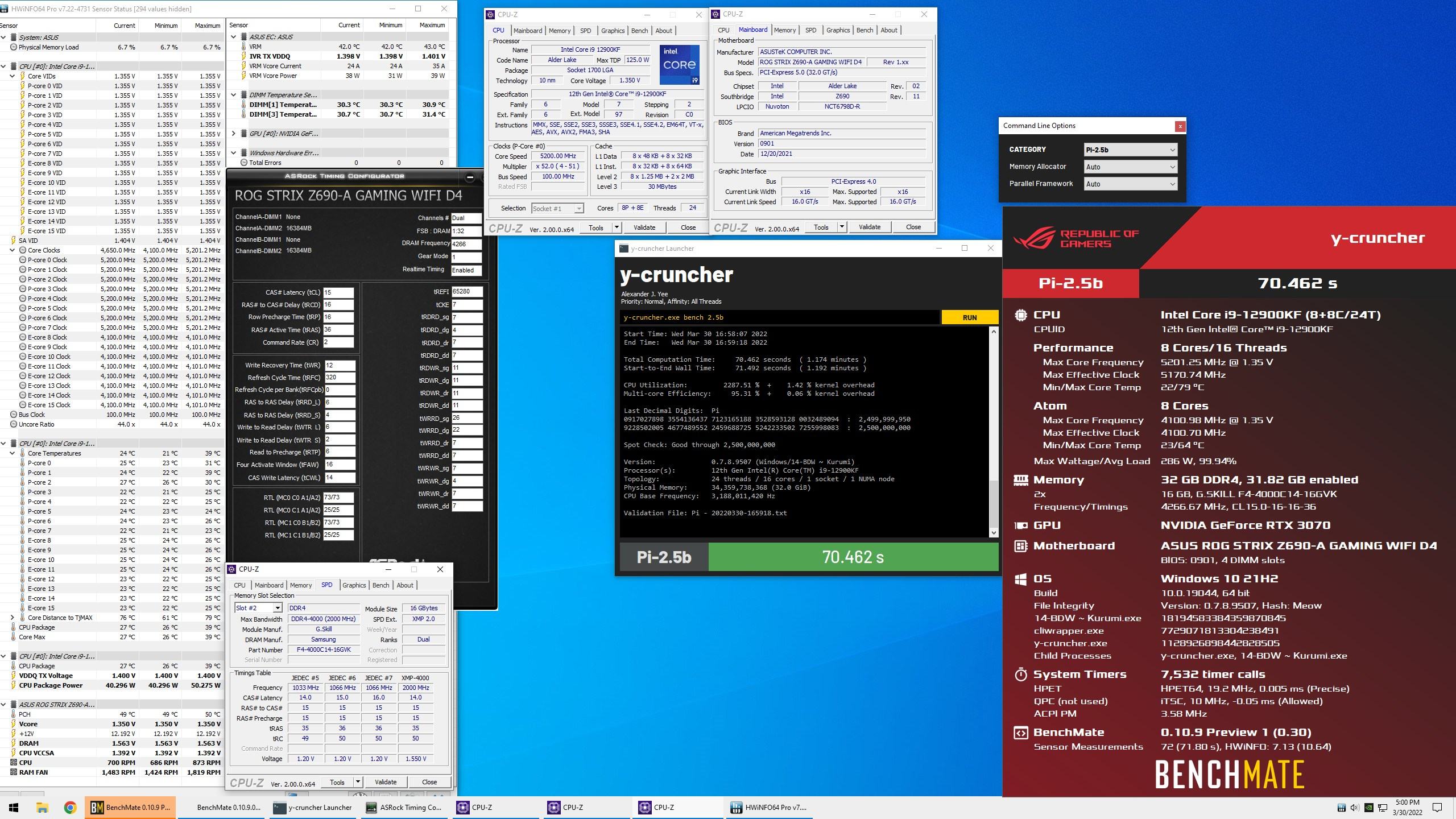The image size is (1456, 819).
Task: Click the scroll-down arrow of y-cruncher output
Action: tap(994, 533)
